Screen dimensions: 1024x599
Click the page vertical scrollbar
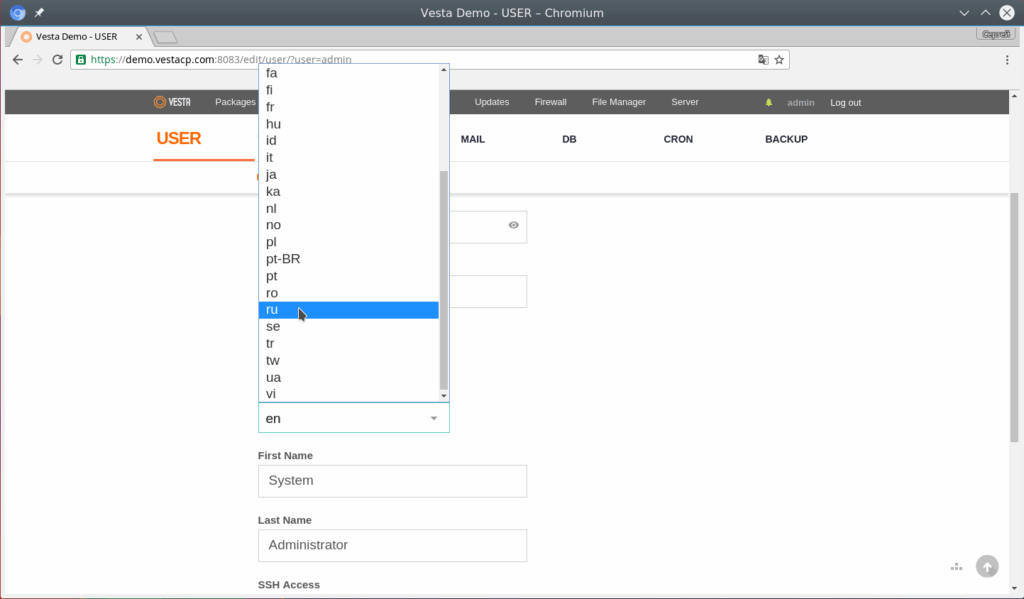(x=1014, y=317)
